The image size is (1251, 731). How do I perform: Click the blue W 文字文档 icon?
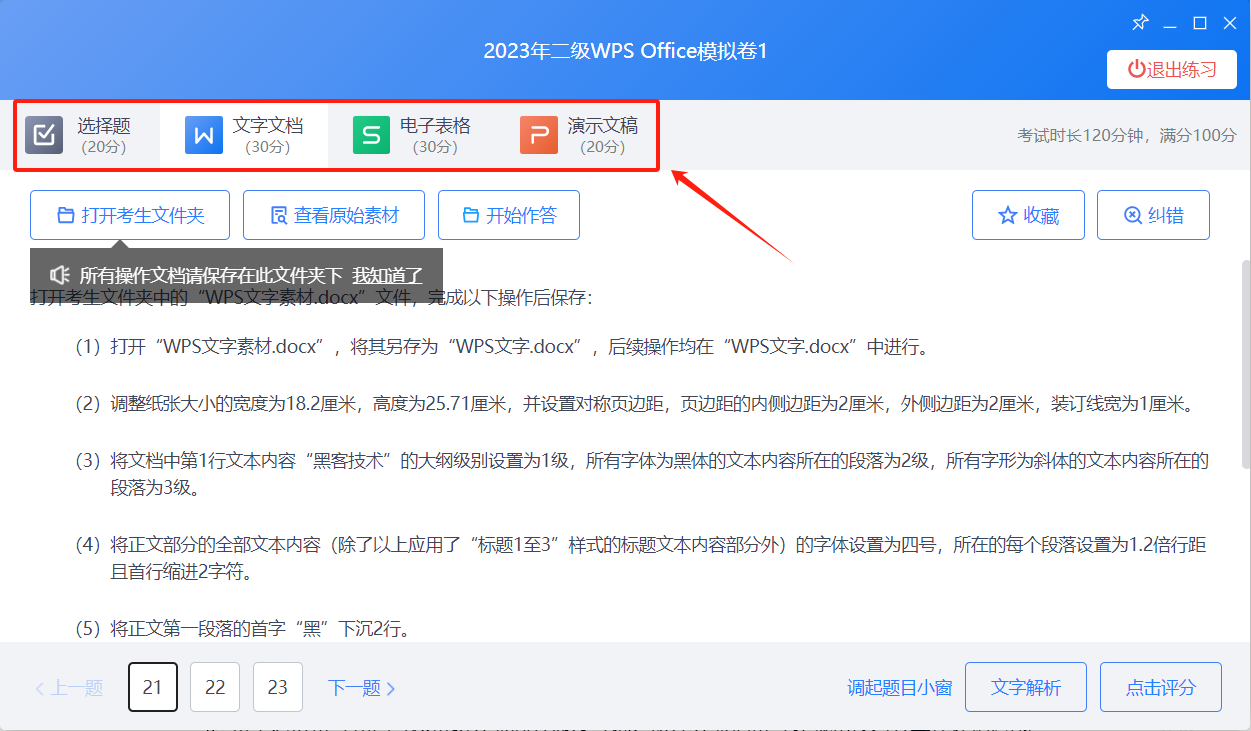(x=204, y=135)
